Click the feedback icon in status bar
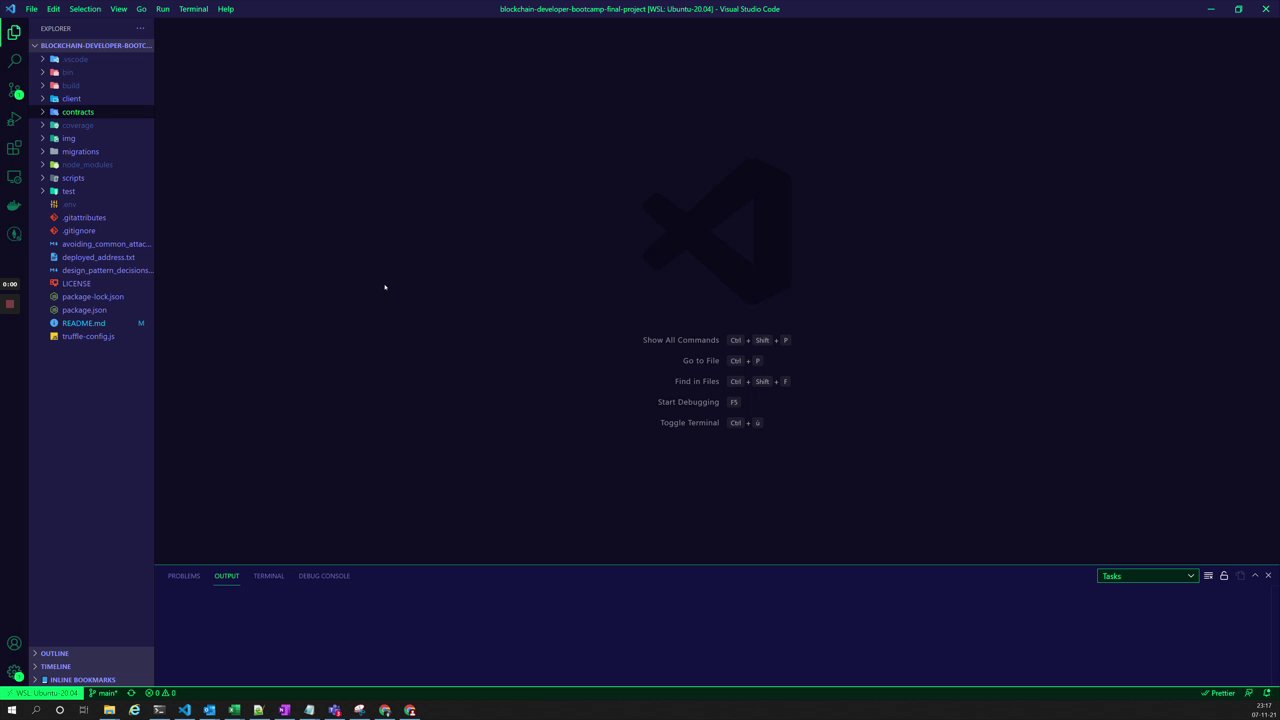 (1248, 693)
